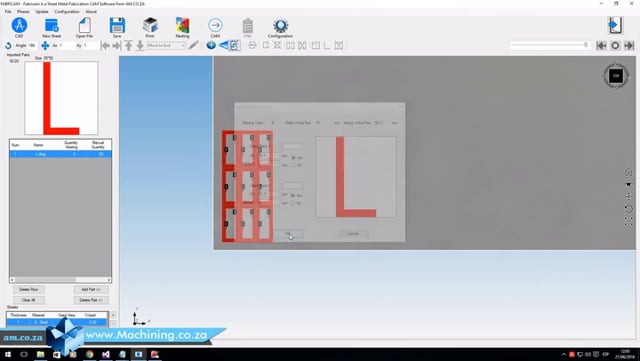Viewport: 640px width, 361px height.
Task: Click the blue round plus icon
Action: 211,45
